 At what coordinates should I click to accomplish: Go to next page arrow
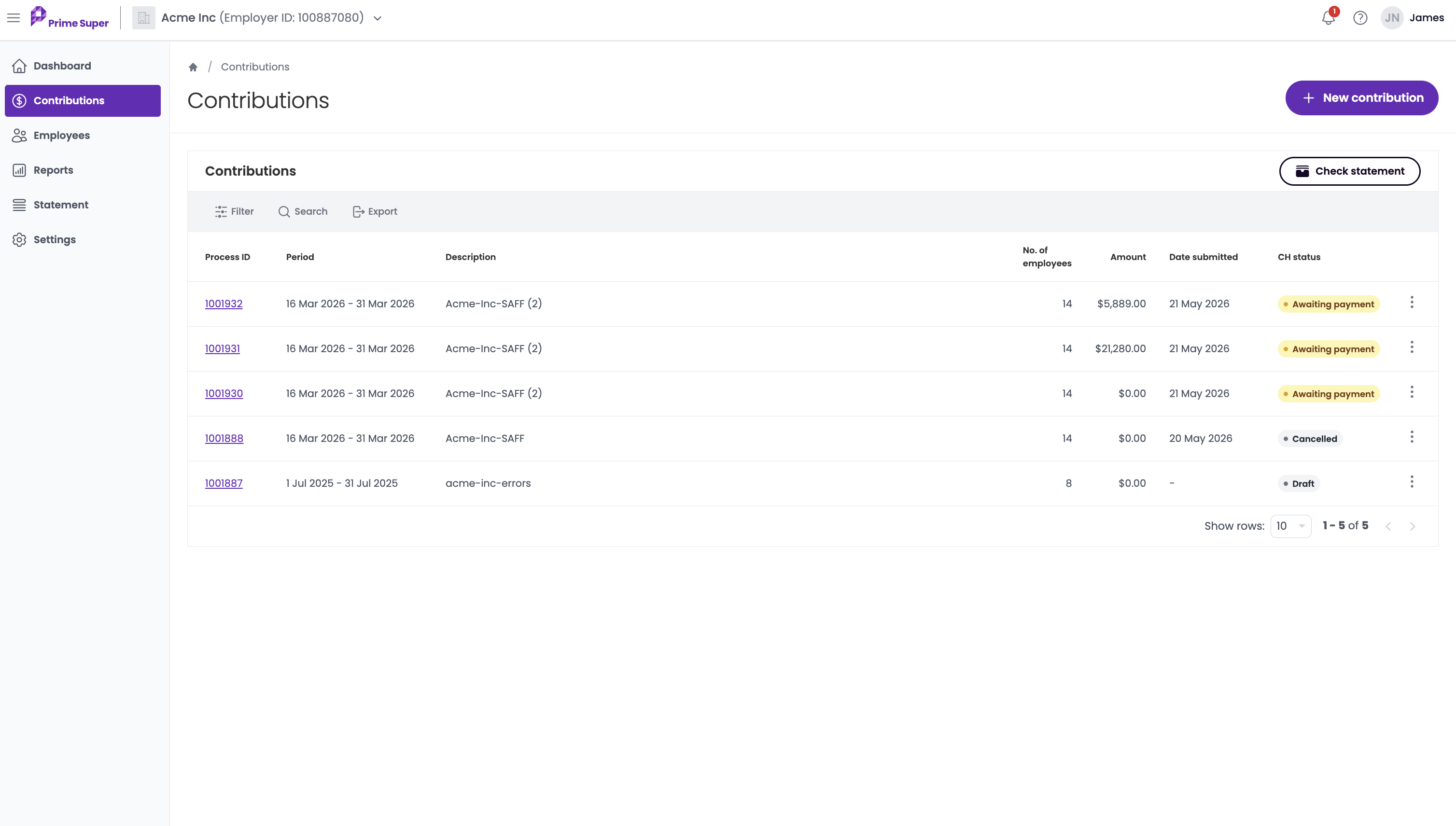[x=1412, y=526]
